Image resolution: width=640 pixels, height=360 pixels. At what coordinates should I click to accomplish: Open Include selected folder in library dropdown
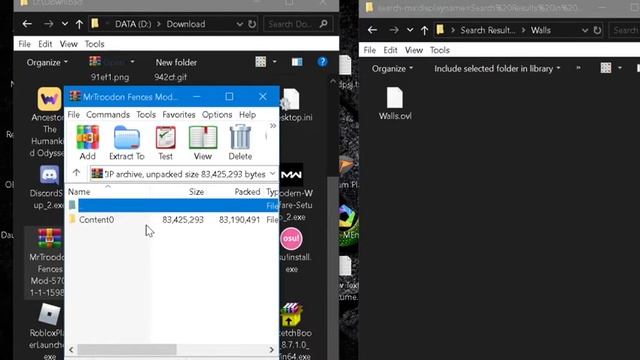click(497, 69)
